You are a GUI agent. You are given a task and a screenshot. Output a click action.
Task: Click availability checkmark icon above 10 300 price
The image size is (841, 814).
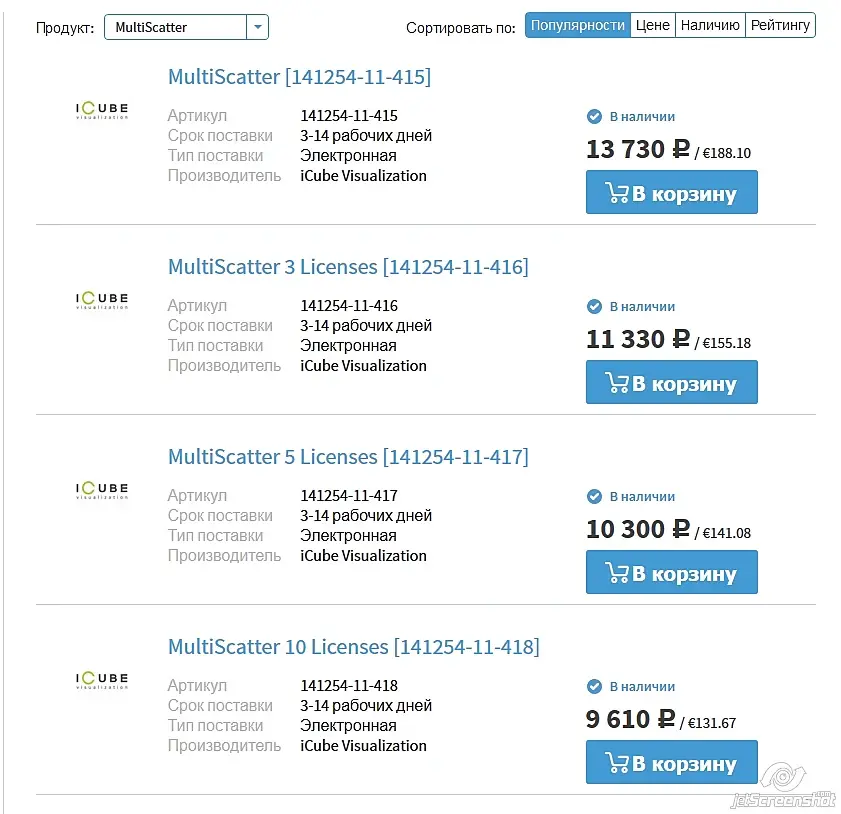[x=594, y=497]
